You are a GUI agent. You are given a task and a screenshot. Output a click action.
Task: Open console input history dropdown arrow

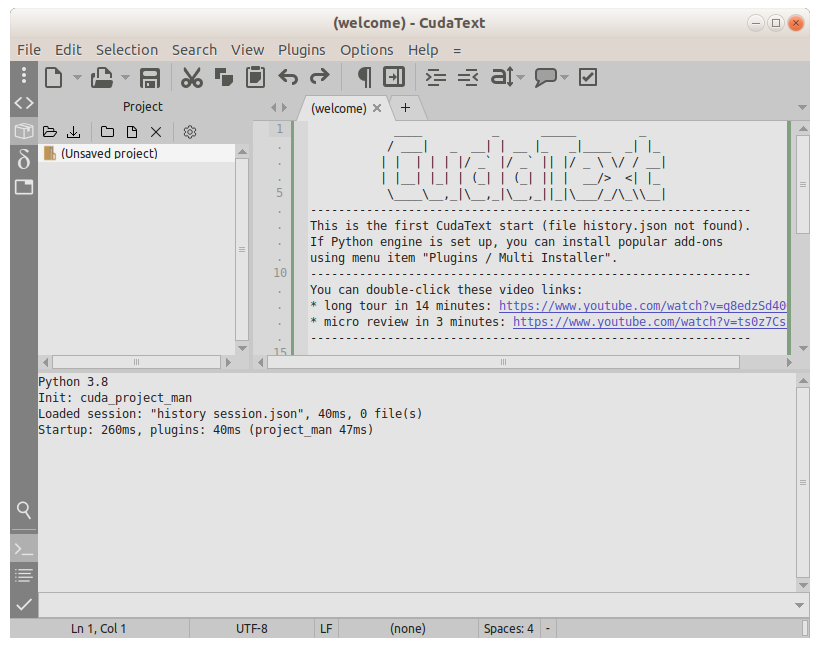800,605
